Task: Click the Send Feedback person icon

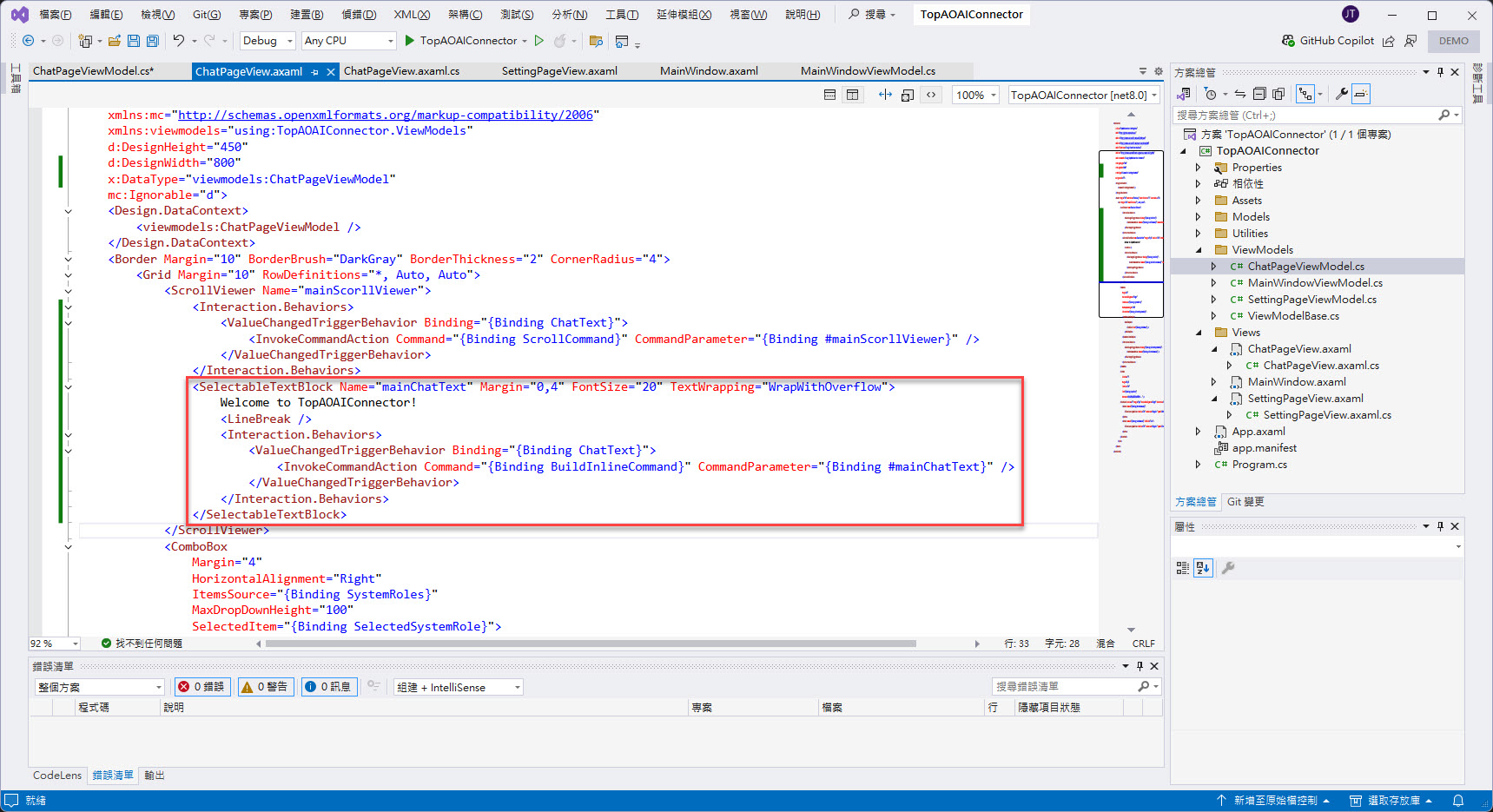Action: (1410, 41)
